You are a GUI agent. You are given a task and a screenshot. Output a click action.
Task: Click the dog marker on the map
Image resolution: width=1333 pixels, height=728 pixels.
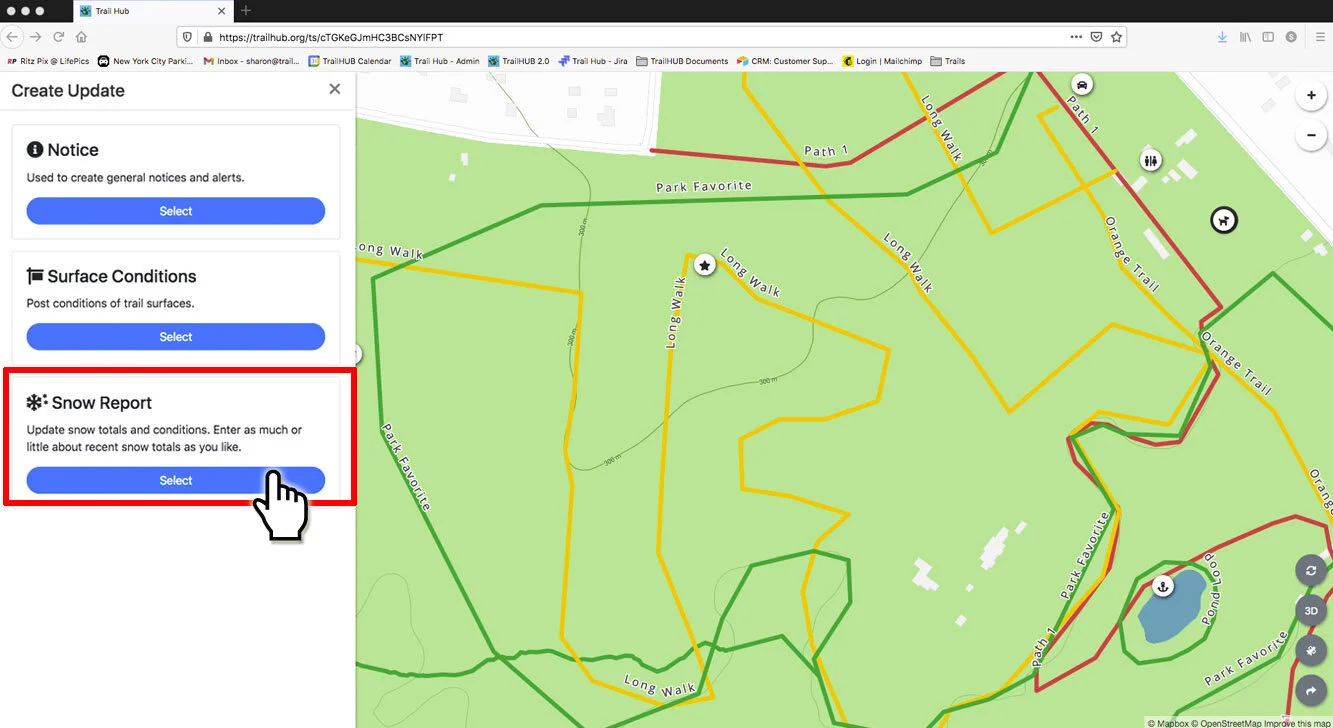click(x=1223, y=220)
